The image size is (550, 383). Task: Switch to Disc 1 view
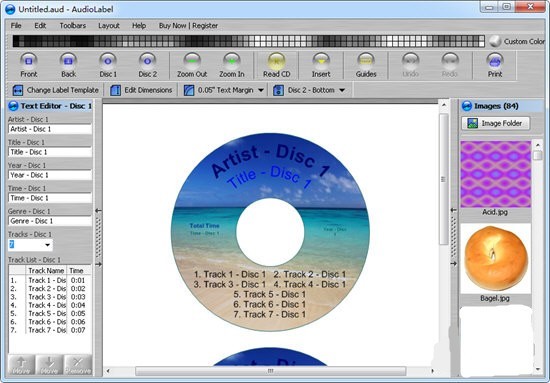tap(108, 65)
